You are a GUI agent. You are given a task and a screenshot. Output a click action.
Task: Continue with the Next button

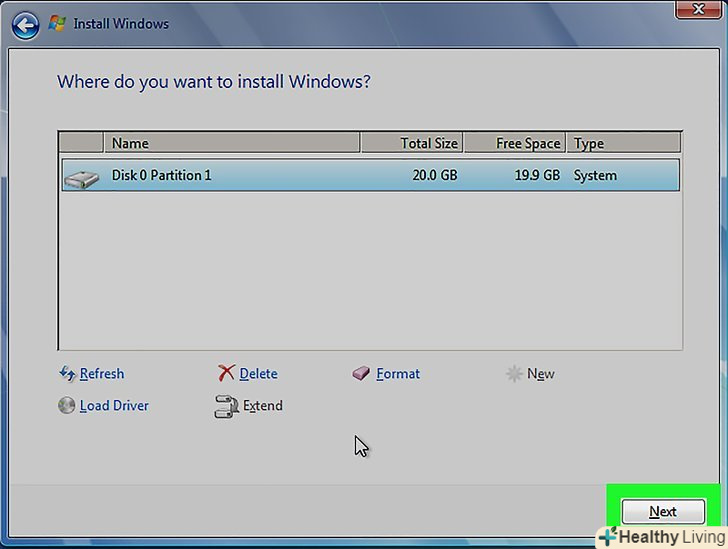(663, 511)
